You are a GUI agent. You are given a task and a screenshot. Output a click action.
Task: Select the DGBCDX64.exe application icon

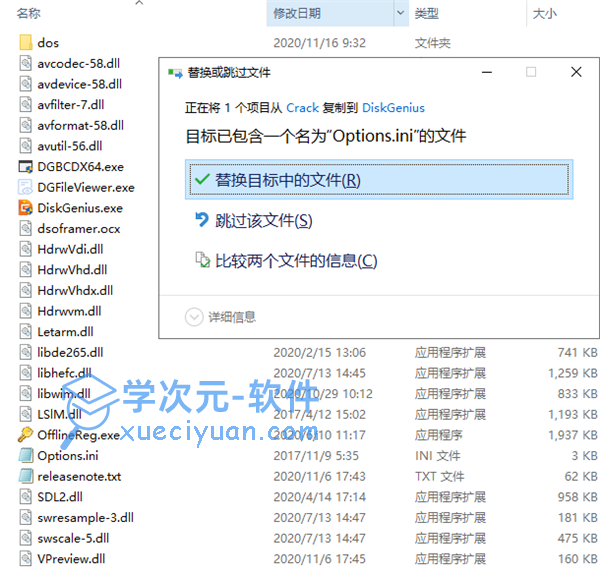pos(26,167)
